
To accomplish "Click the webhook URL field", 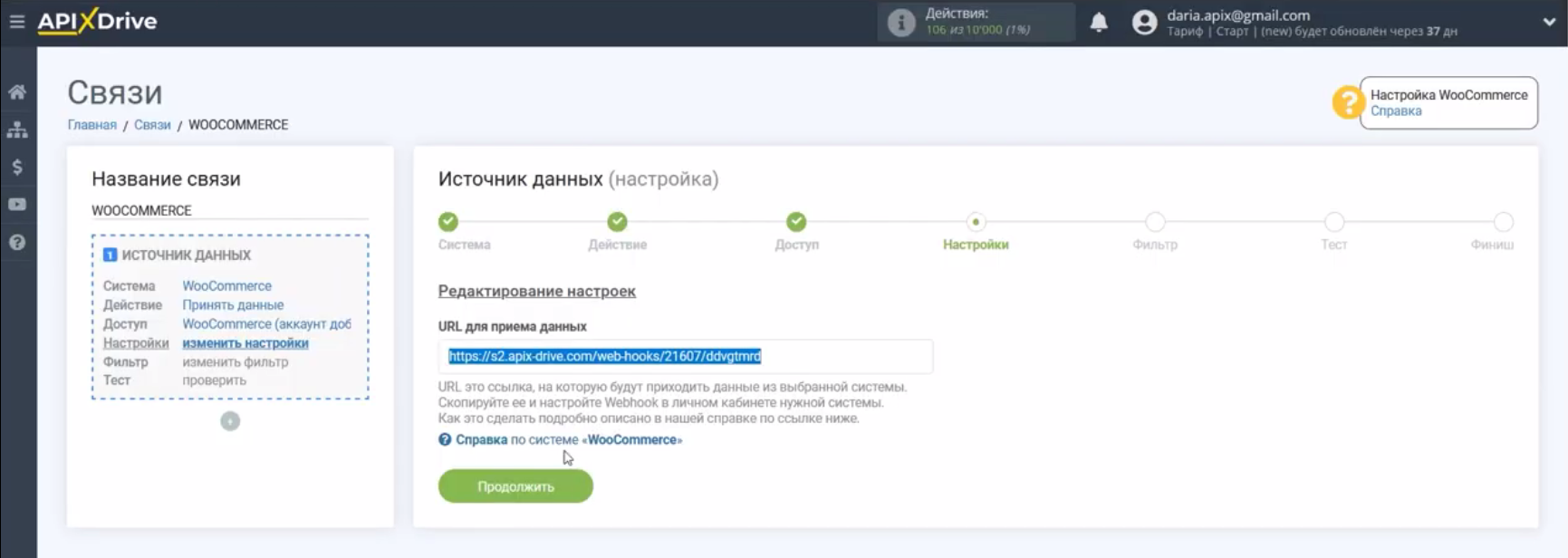I will (x=686, y=357).
